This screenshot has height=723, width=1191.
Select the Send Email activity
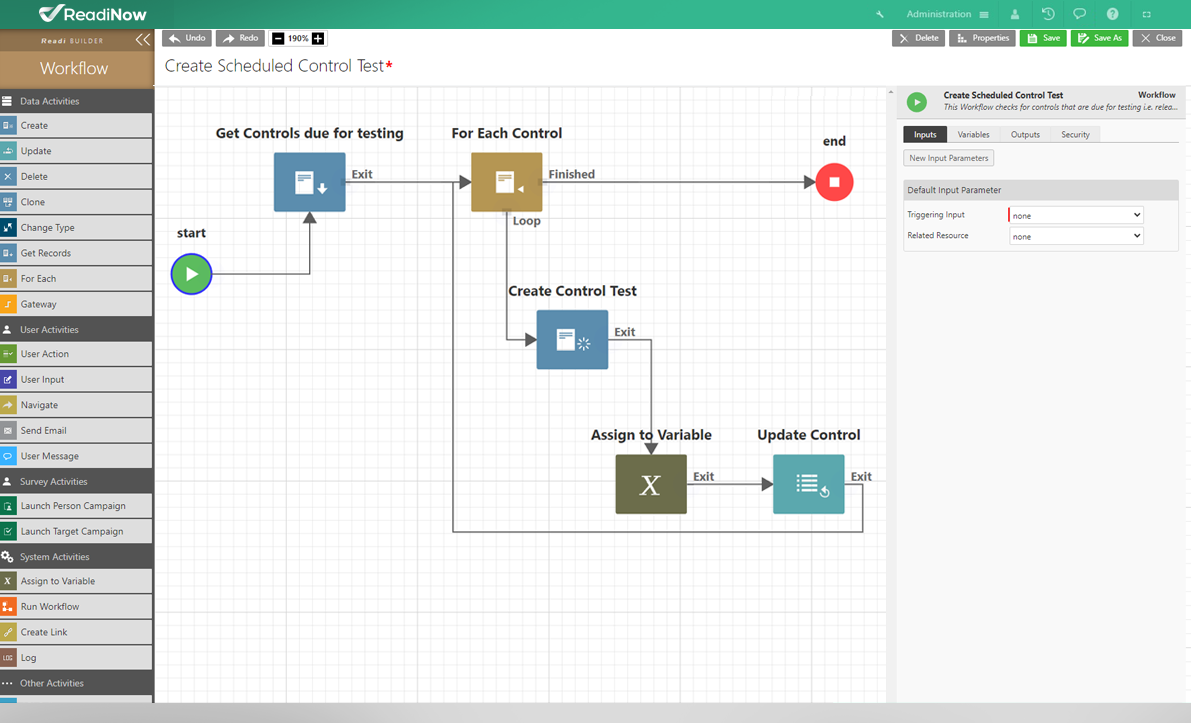click(76, 431)
